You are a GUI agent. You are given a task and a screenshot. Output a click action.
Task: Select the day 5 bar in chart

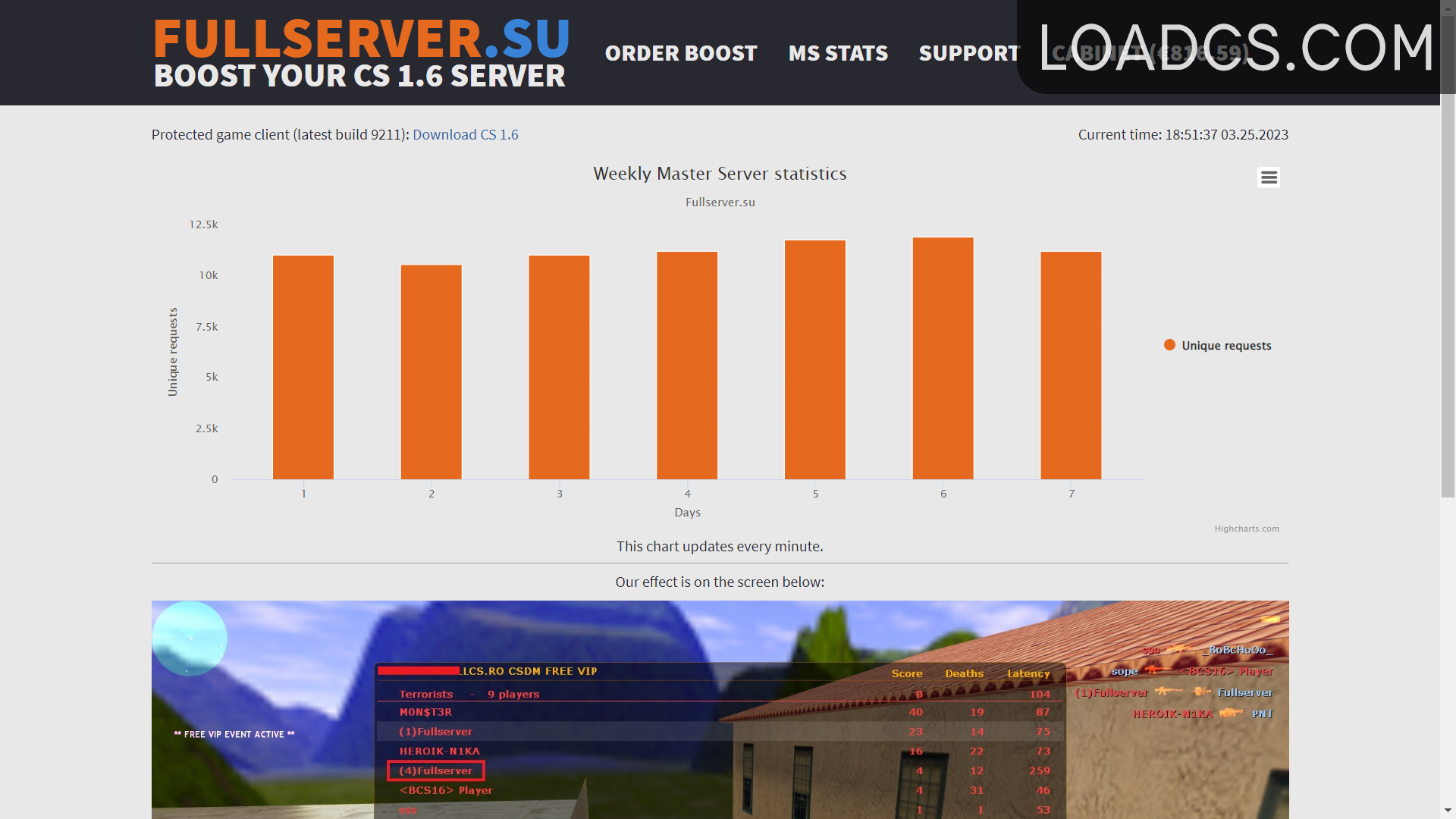pos(815,359)
